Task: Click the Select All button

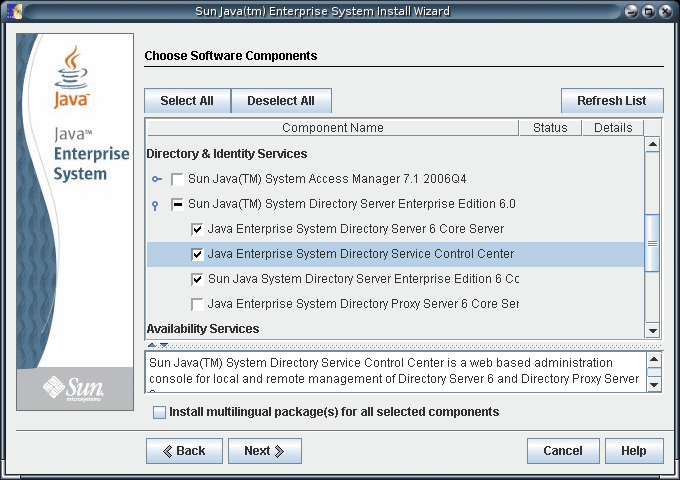Action: tap(187, 101)
